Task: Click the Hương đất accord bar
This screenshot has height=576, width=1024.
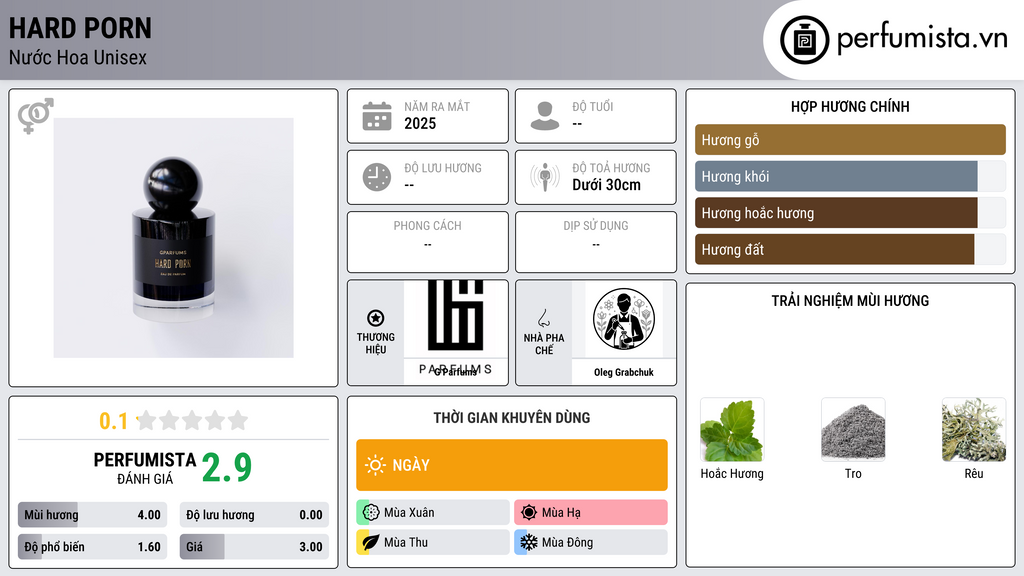Action: coord(850,249)
